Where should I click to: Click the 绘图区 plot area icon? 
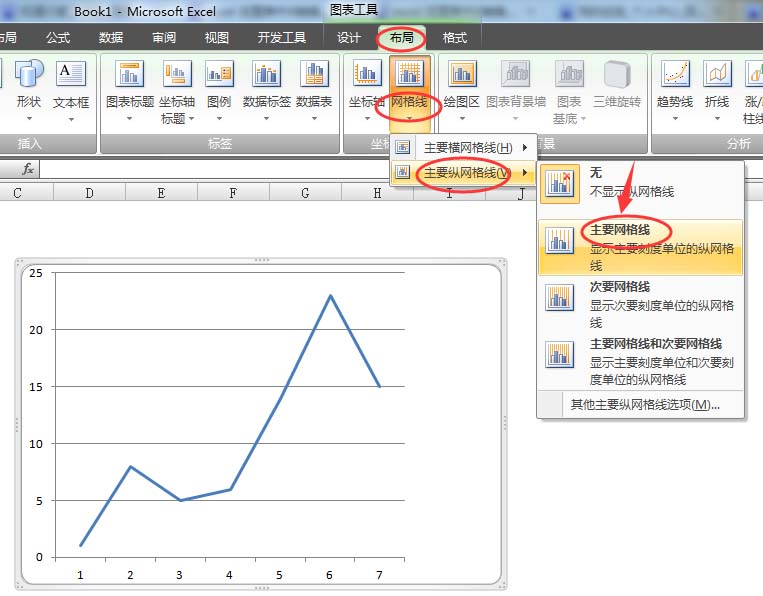462,73
